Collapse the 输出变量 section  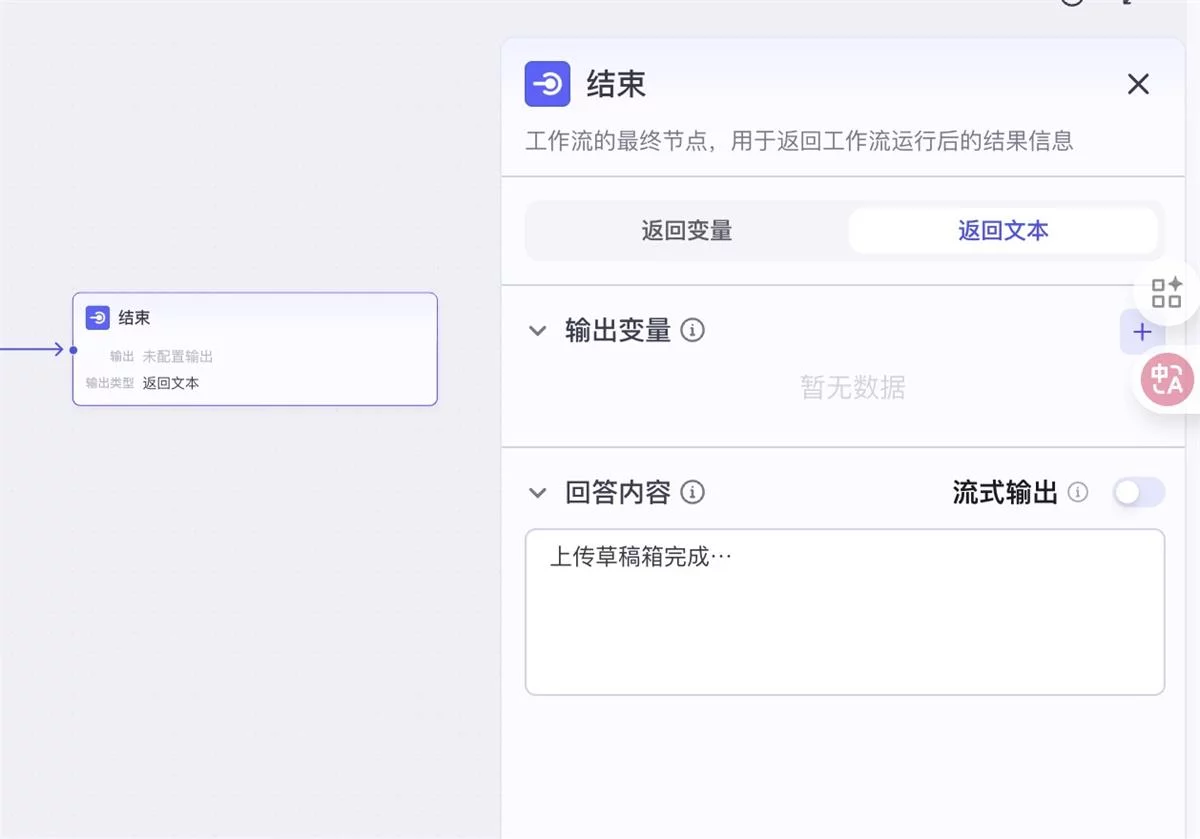pyautogui.click(x=537, y=331)
